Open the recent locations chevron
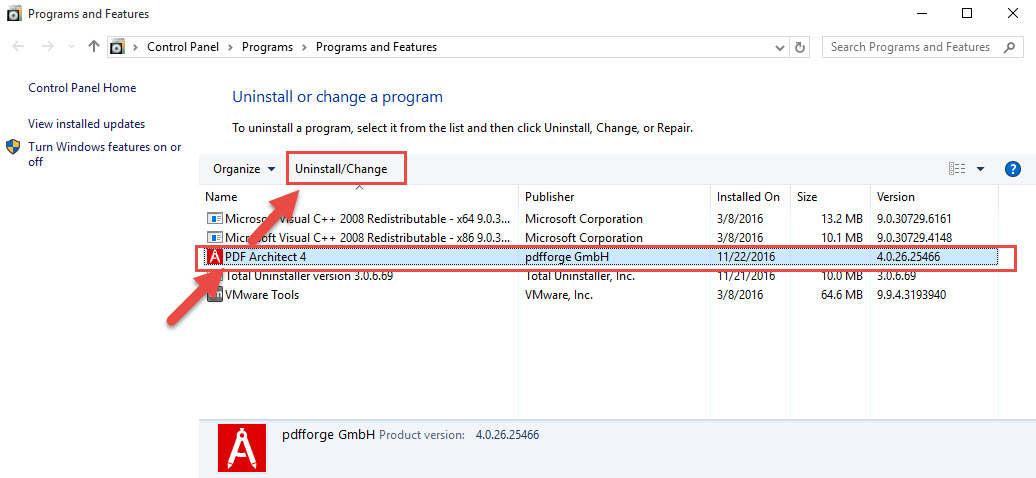The image size is (1036, 478). tap(71, 48)
